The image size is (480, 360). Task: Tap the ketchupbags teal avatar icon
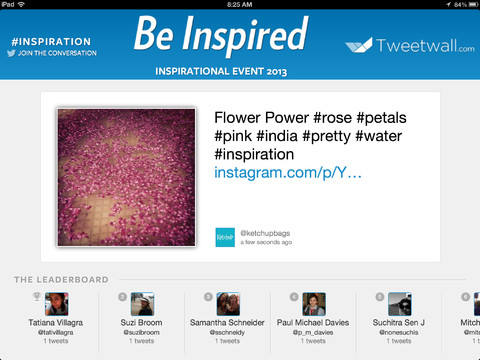tap(225, 237)
